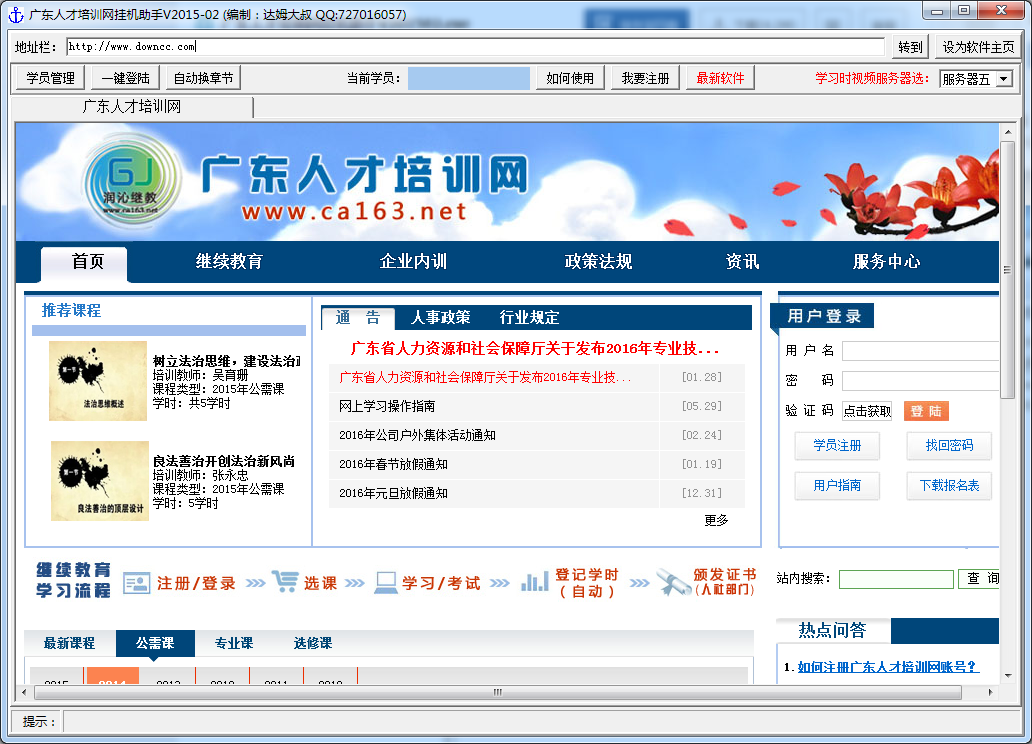Switch to the 人事政策 tab
Image resolution: width=1032 pixels, height=744 pixels.
(x=440, y=318)
